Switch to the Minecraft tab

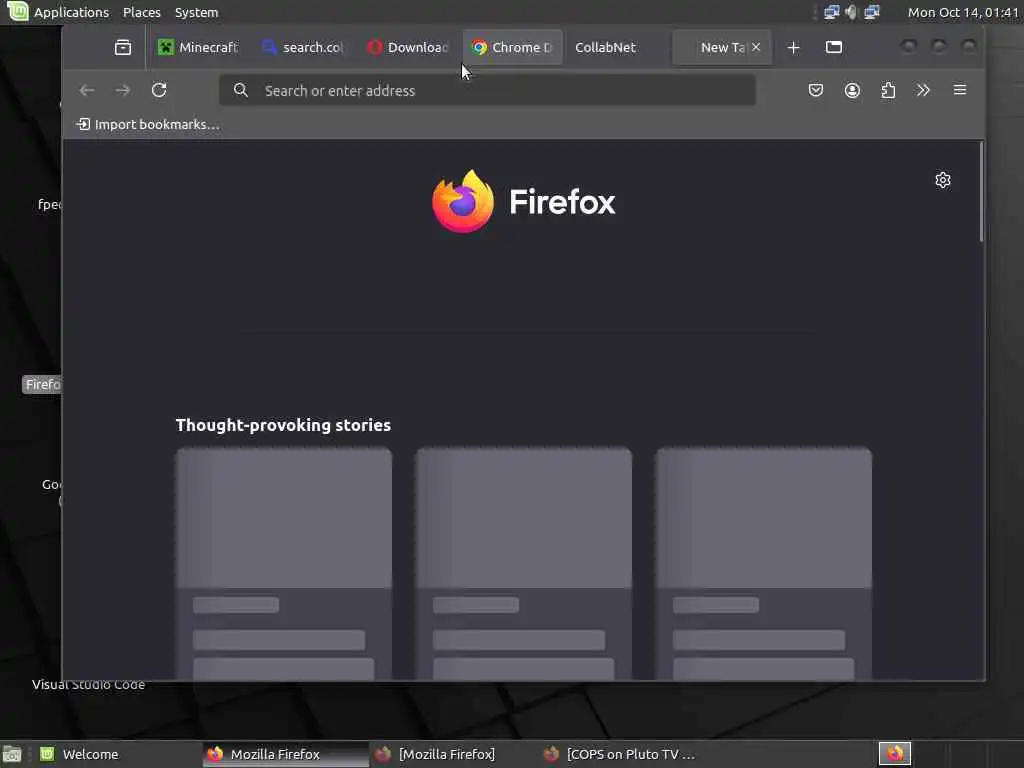point(199,47)
